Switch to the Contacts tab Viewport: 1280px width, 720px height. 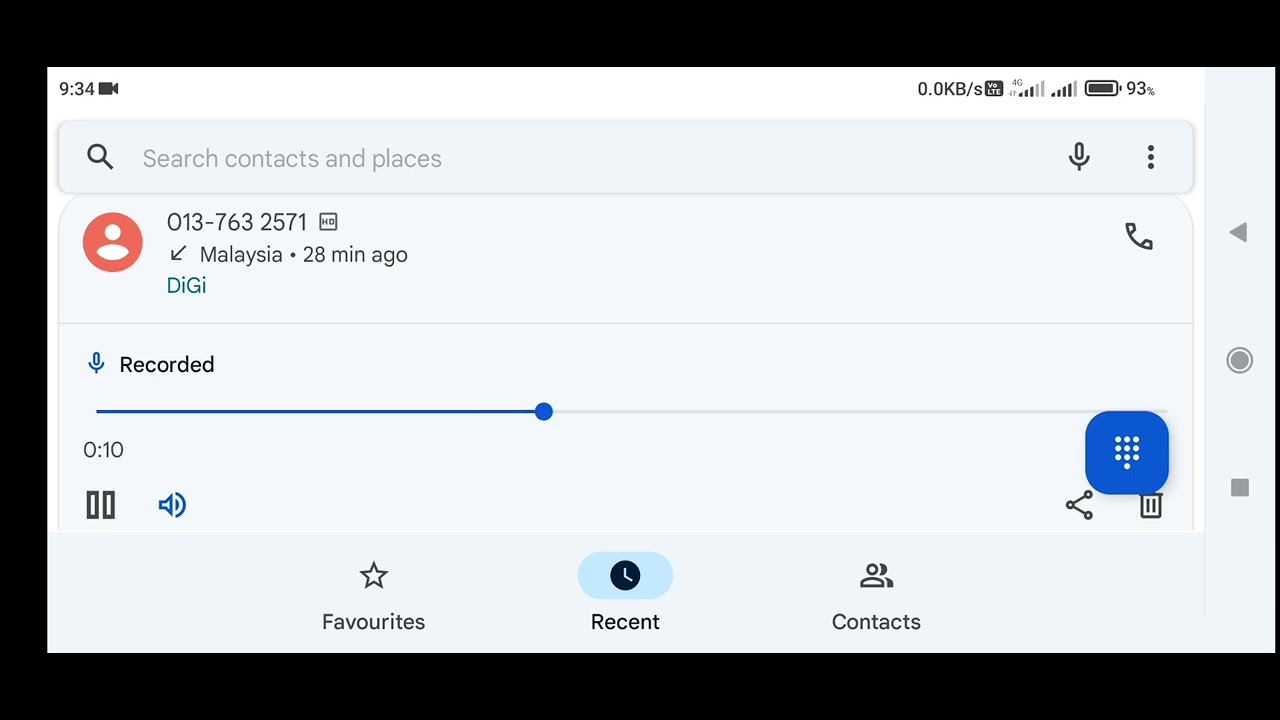[x=876, y=596]
